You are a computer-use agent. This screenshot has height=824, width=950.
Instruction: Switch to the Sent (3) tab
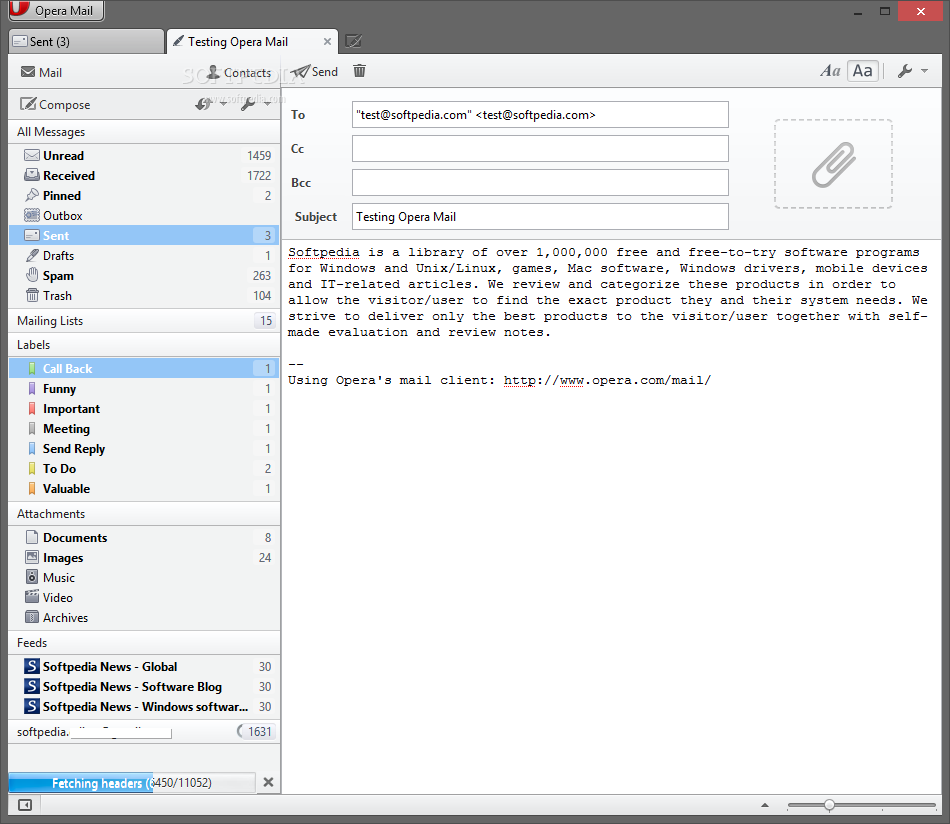[x=86, y=41]
